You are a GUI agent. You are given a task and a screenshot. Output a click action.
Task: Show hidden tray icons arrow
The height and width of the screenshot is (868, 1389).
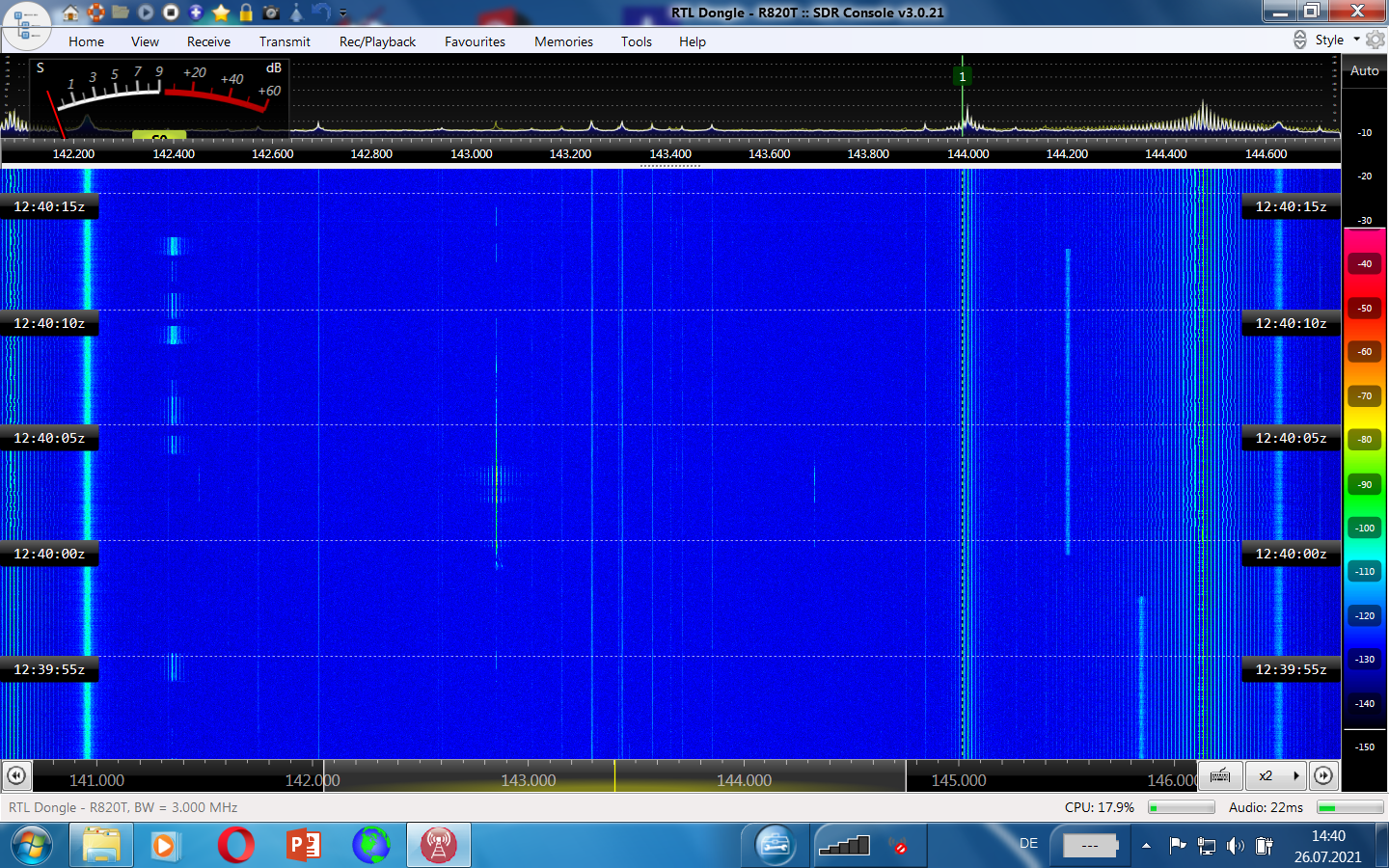click(x=1146, y=846)
